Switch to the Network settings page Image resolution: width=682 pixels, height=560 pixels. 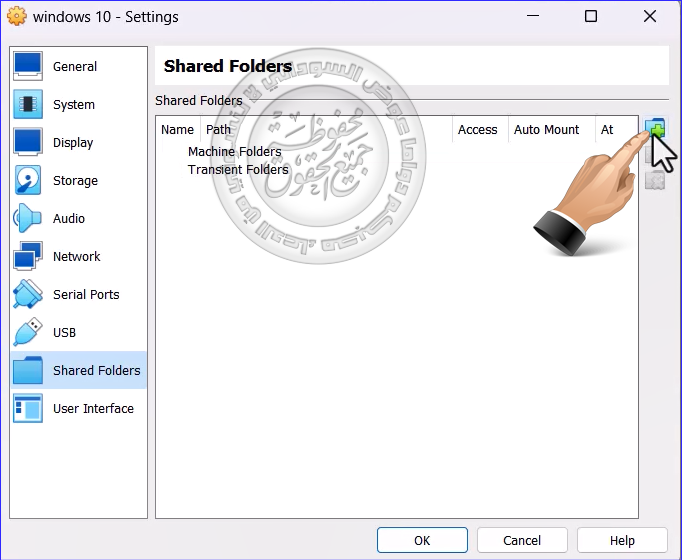point(76,257)
